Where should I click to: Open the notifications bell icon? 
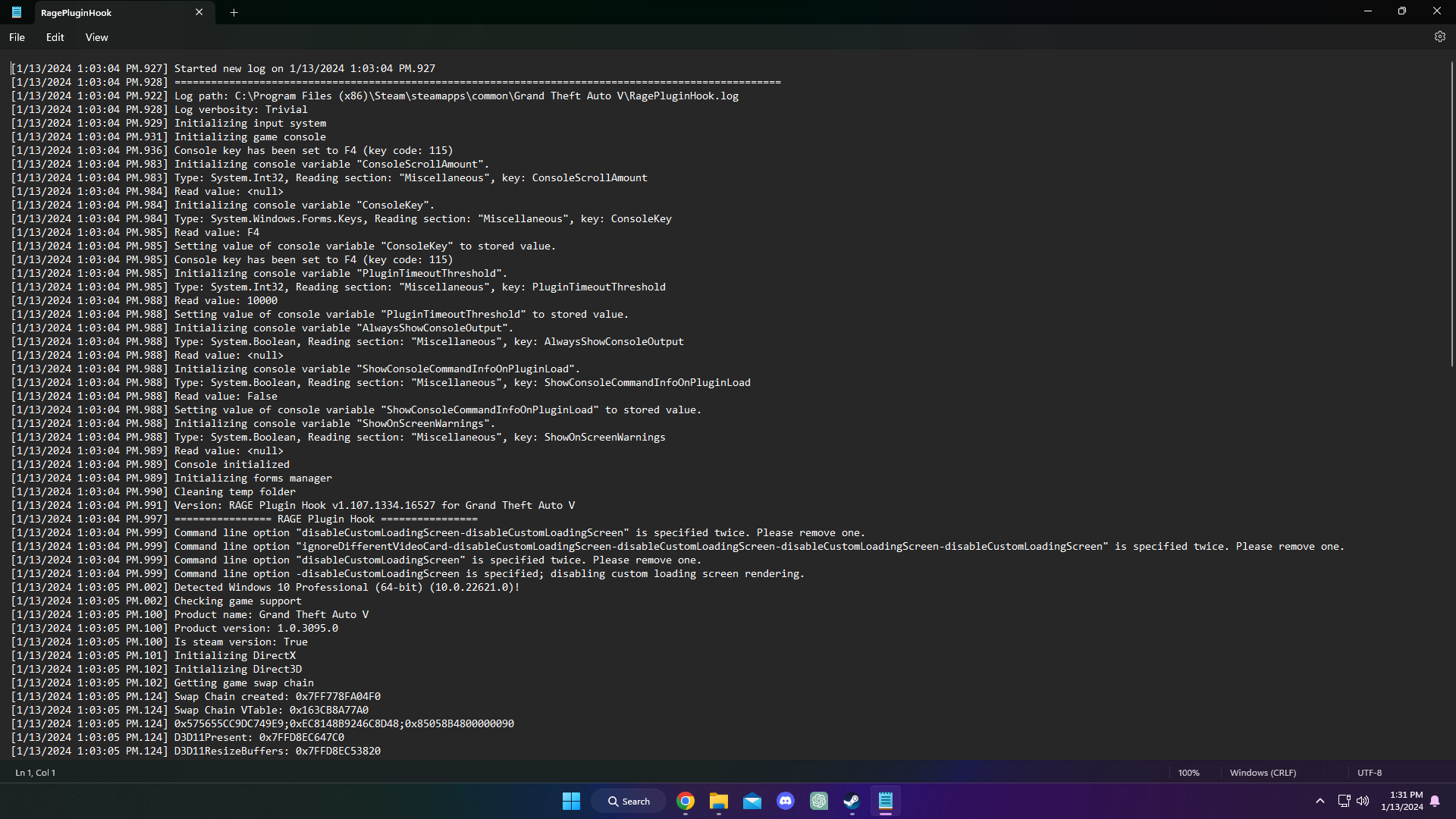tap(1435, 801)
